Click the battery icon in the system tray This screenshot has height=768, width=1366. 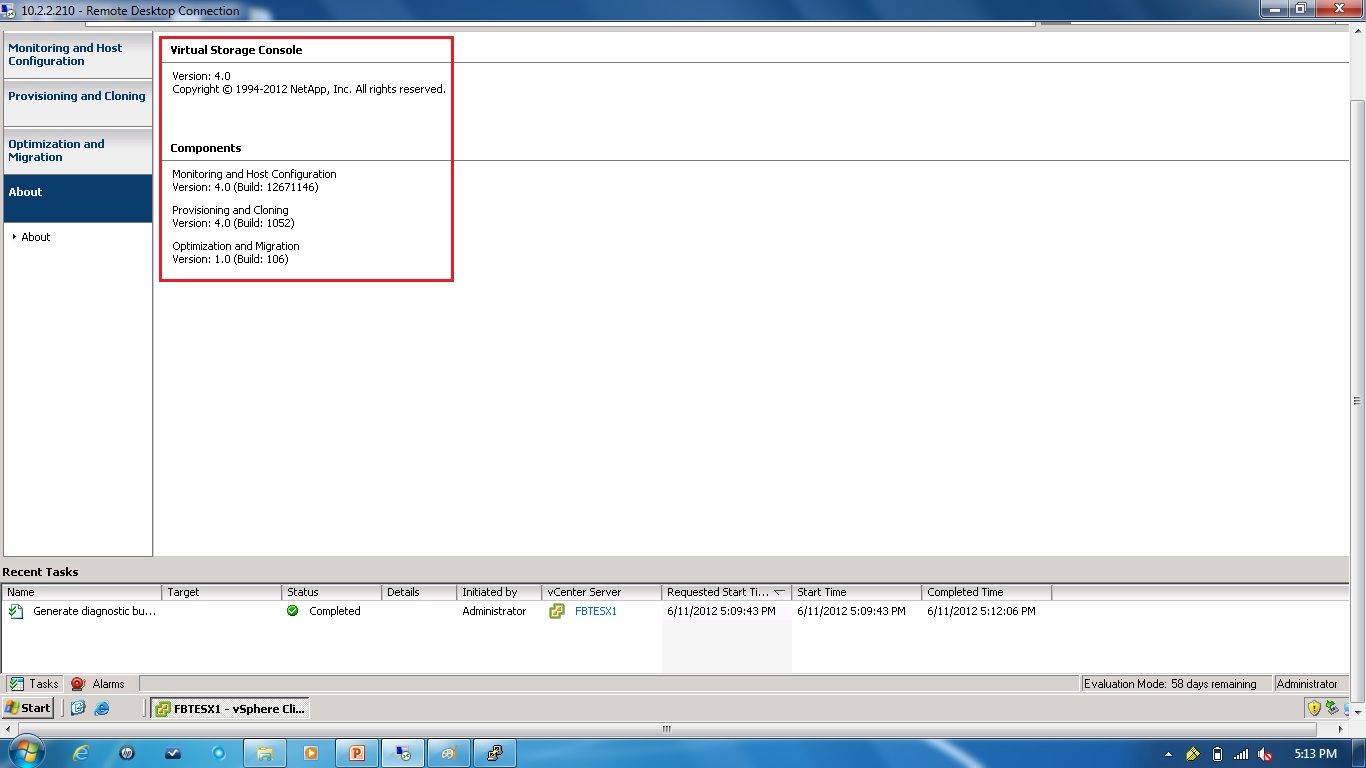click(1218, 753)
